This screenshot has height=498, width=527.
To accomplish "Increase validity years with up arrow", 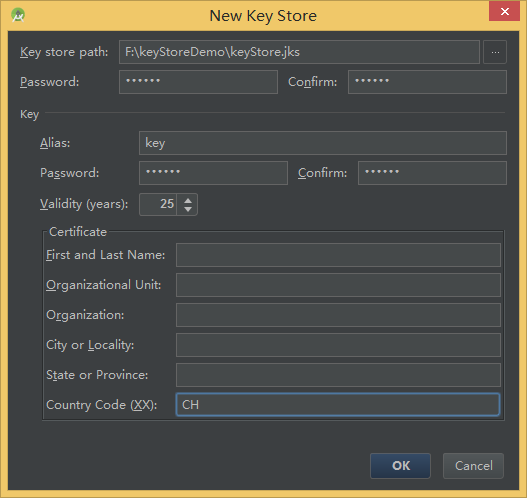I will click(188, 200).
